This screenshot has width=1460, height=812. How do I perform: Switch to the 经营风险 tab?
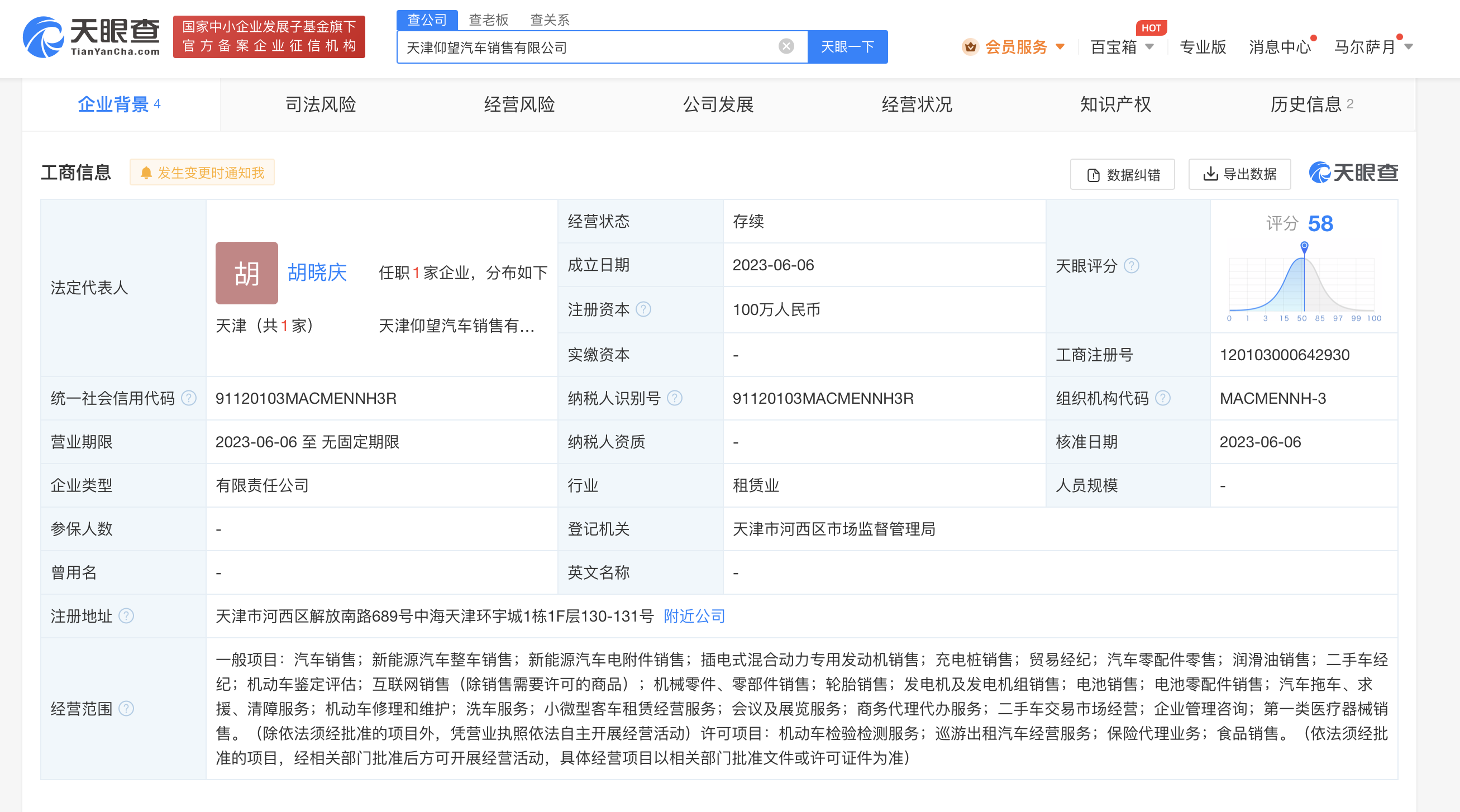pos(519,104)
